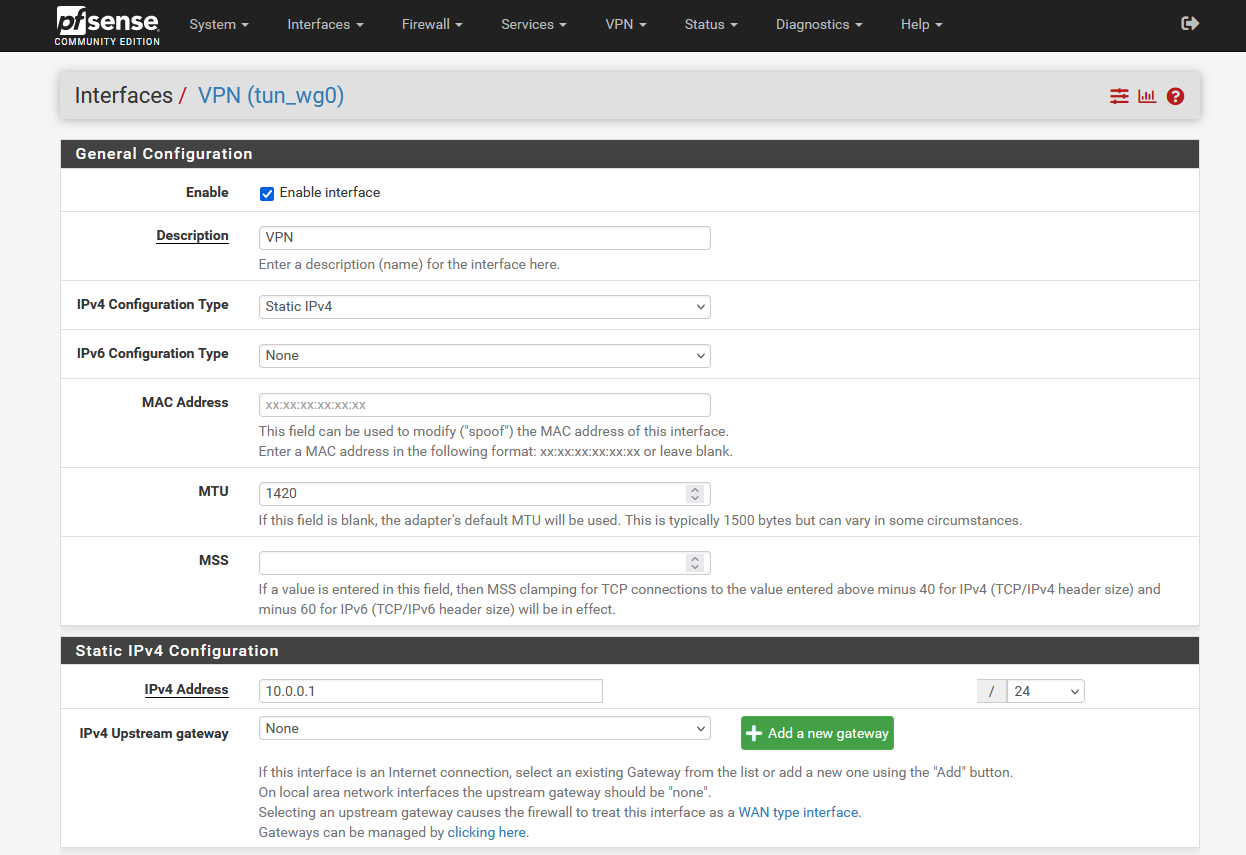The image size is (1246, 855).
Task: Click the red help question icon
Action: [x=1175, y=96]
